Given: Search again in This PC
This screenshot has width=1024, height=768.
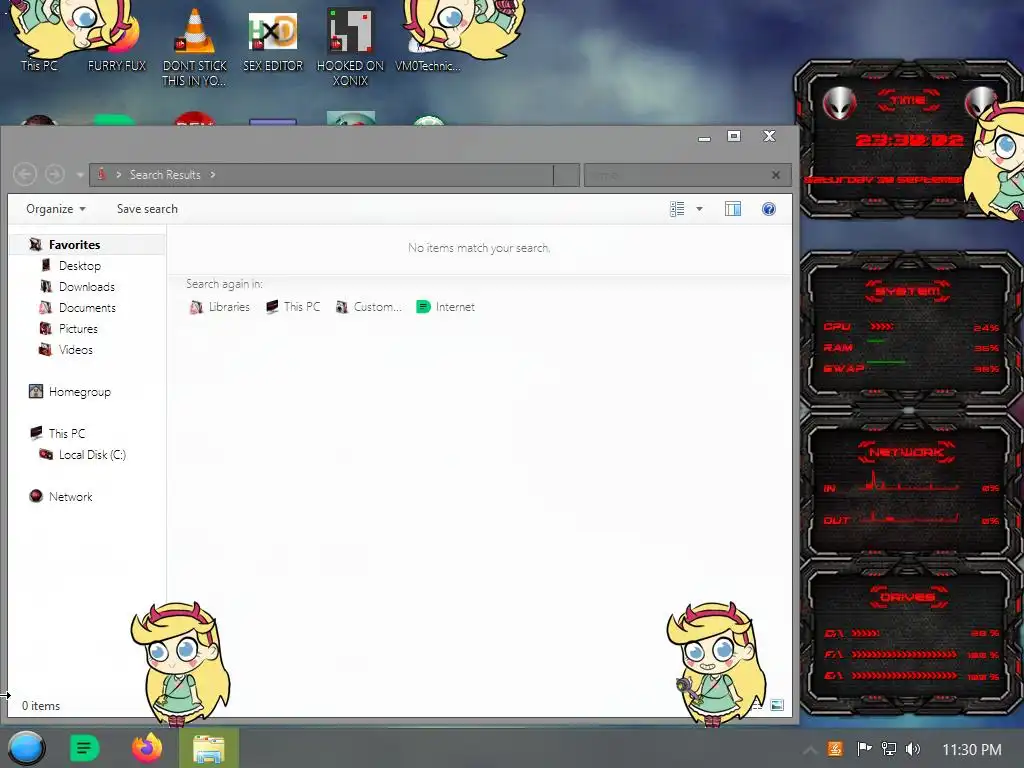Looking at the screenshot, I should pos(293,307).
